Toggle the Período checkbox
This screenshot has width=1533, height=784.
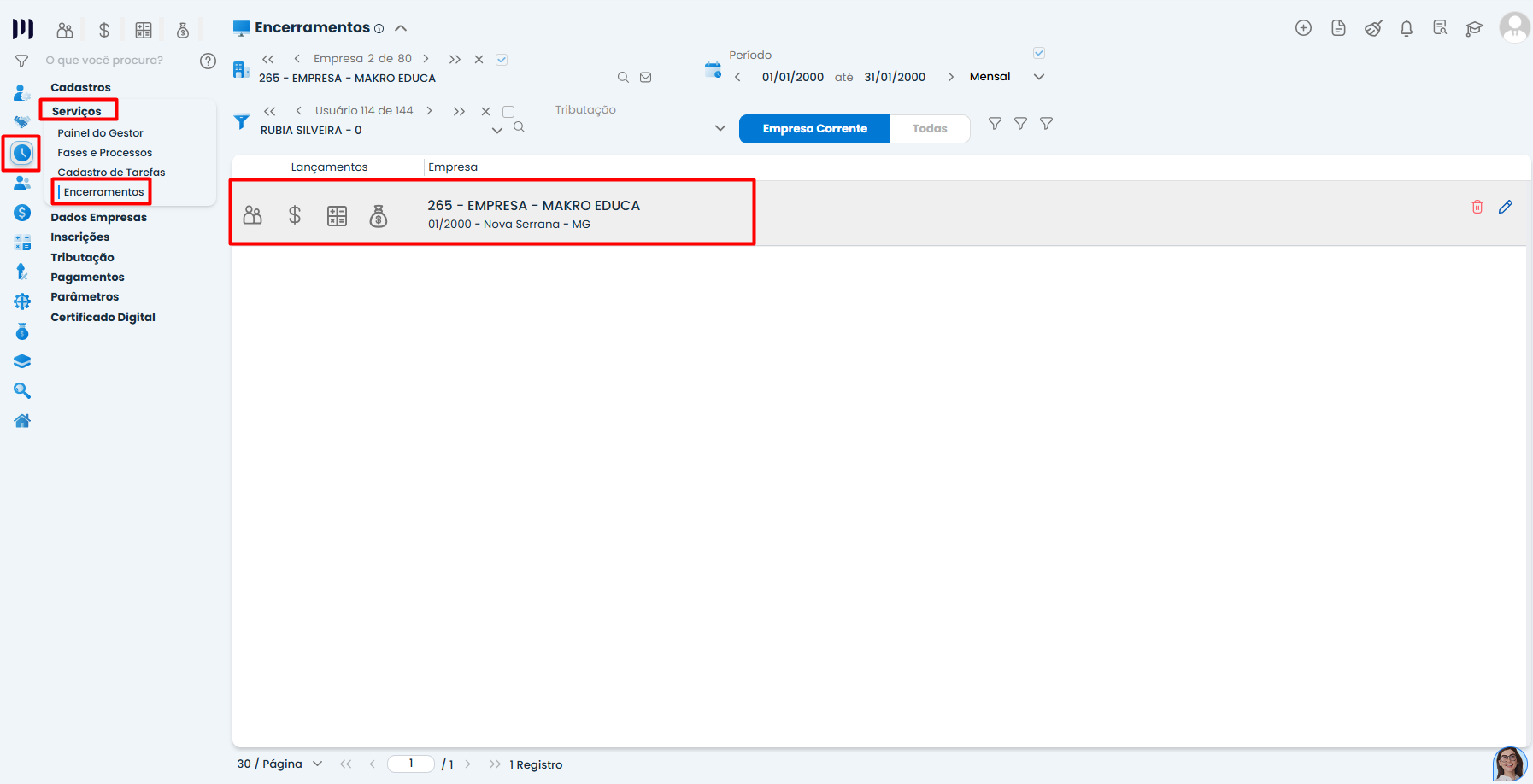point(1039,53)
